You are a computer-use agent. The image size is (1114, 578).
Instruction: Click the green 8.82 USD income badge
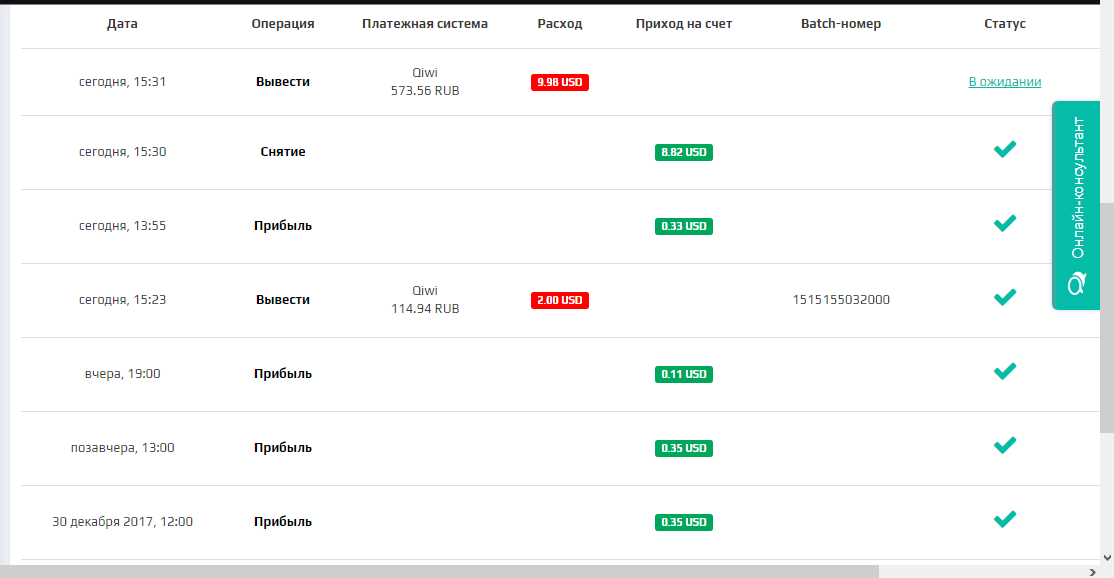[x=683, y=152]
